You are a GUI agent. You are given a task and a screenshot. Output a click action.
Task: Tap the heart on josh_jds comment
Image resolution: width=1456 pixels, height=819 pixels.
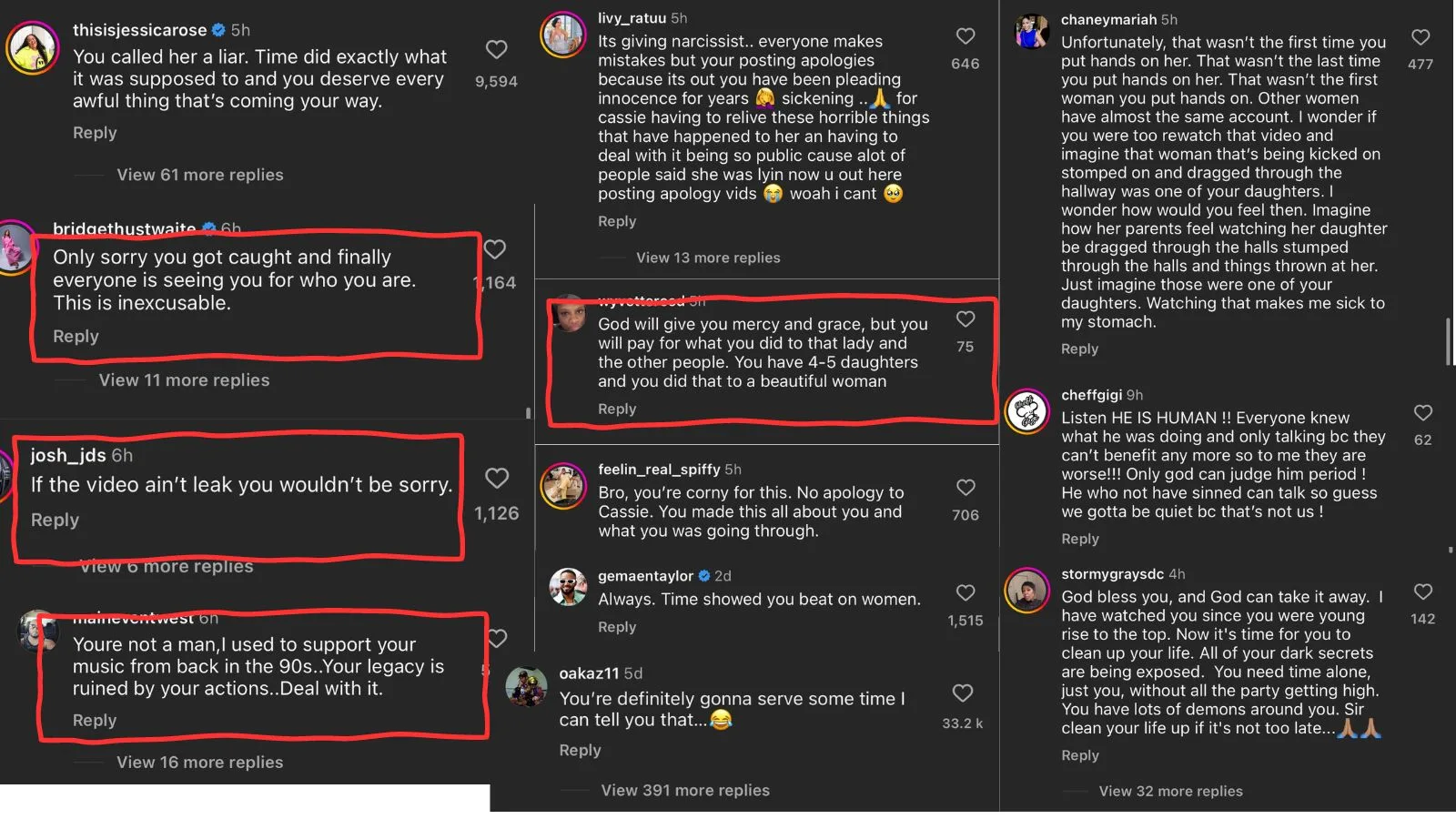point(497,478)
